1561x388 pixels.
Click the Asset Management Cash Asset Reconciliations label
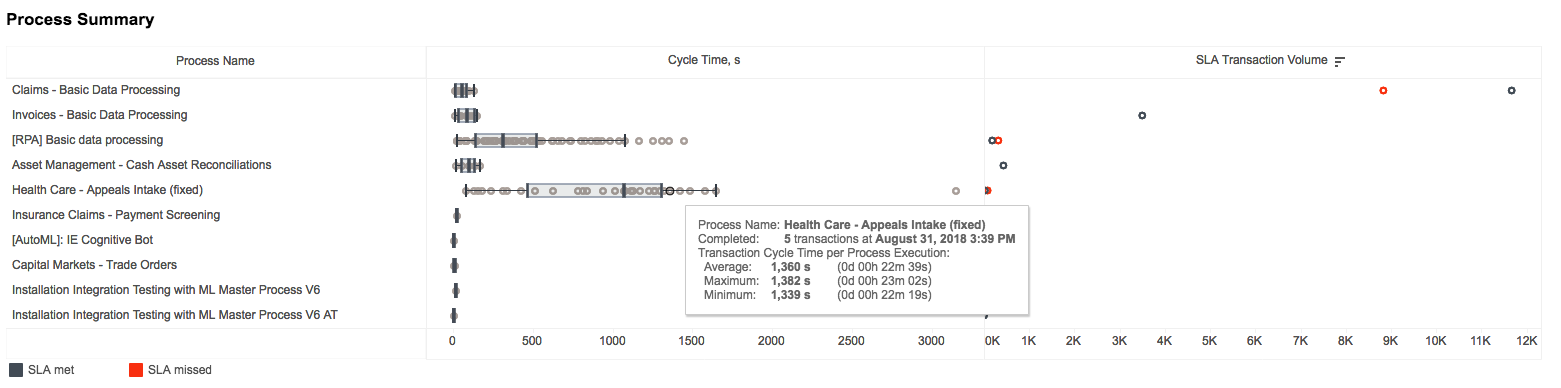tap(141, 165)
